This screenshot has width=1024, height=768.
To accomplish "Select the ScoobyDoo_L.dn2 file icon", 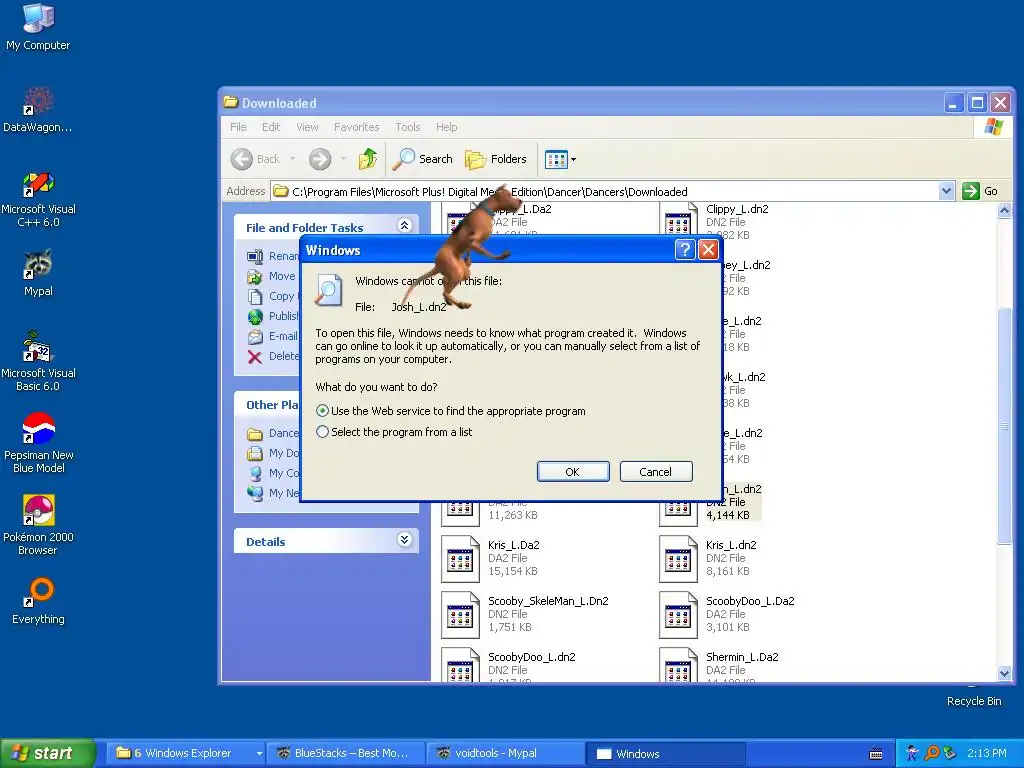I will (460, 665).
